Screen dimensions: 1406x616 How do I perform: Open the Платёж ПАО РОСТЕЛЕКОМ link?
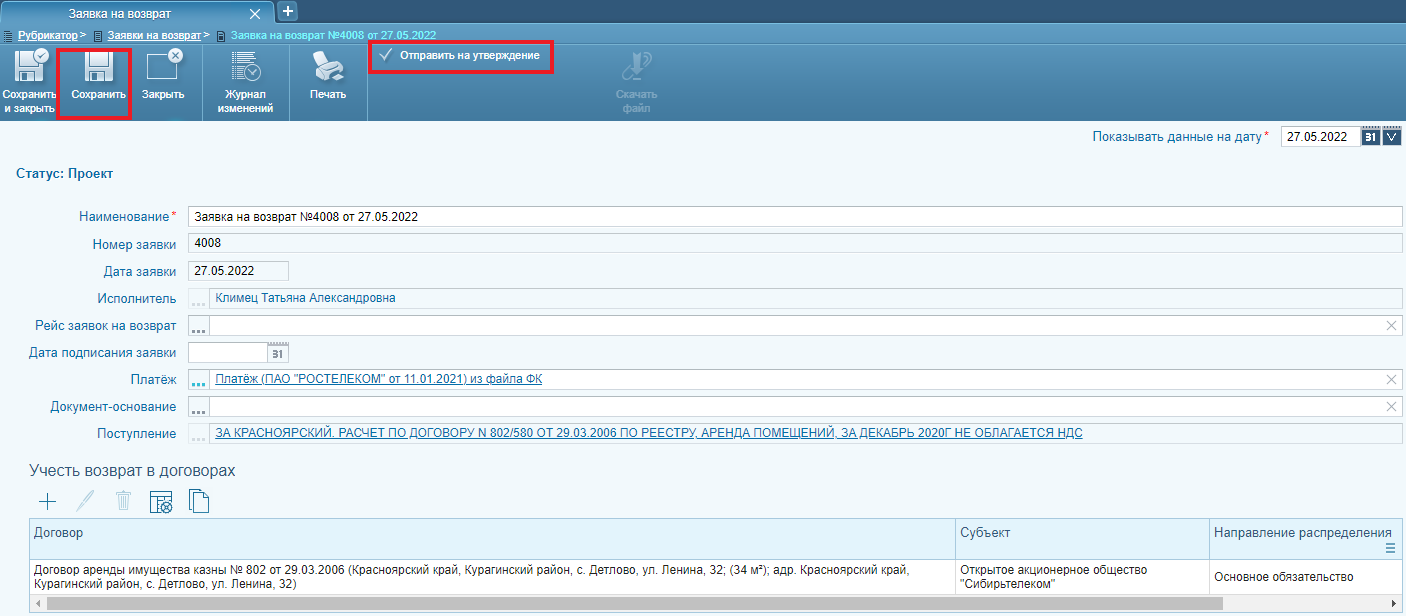tap(379, 379)
